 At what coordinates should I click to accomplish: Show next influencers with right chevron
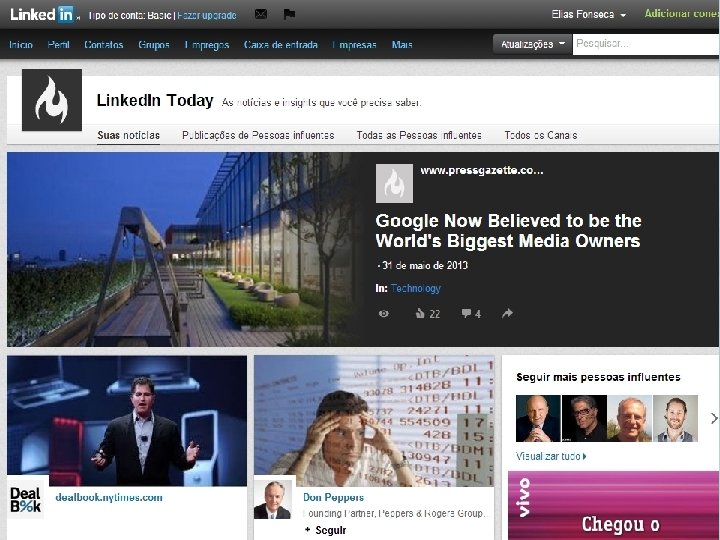[x=714, y=418]
